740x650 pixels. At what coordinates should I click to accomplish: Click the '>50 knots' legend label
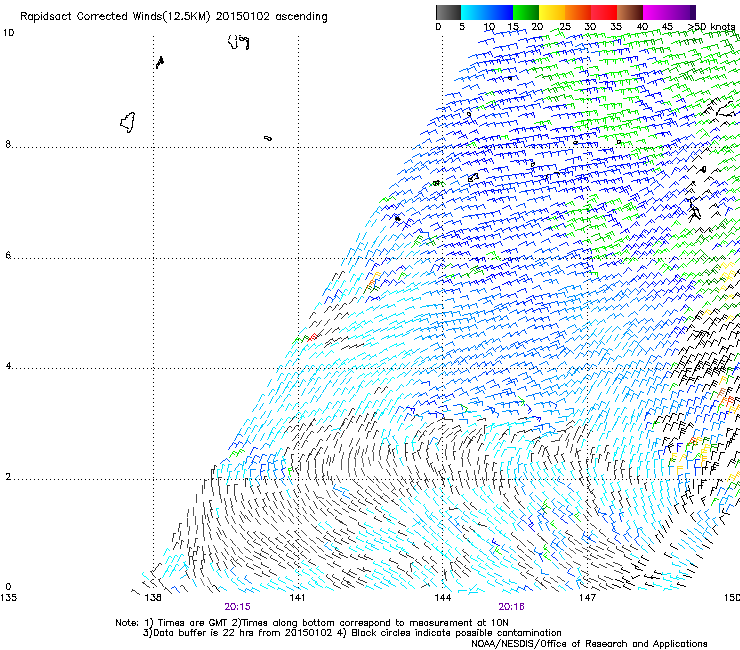point(711,27)
